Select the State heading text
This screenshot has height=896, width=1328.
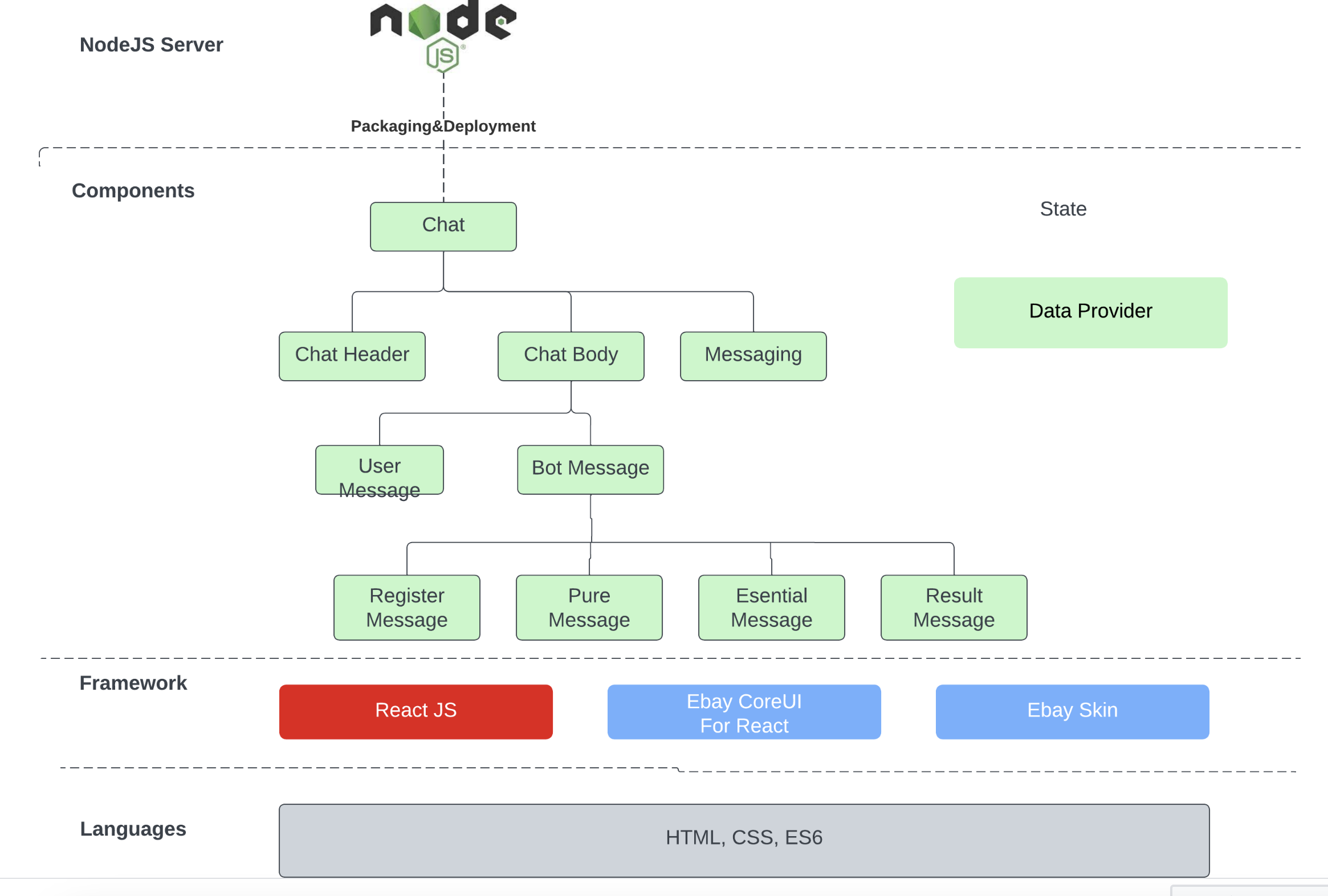pos(1062,209)
